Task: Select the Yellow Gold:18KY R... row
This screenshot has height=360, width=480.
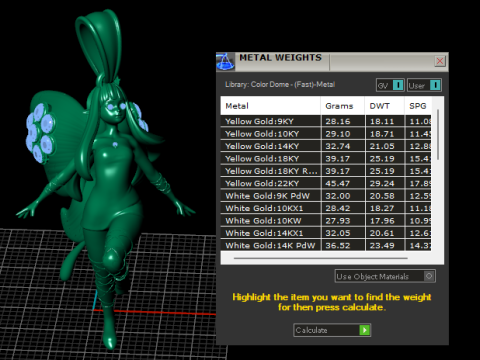Action: (x=326, y=171)
